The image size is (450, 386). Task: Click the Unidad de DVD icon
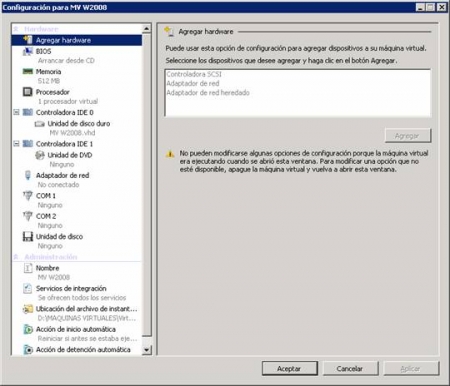40,155
